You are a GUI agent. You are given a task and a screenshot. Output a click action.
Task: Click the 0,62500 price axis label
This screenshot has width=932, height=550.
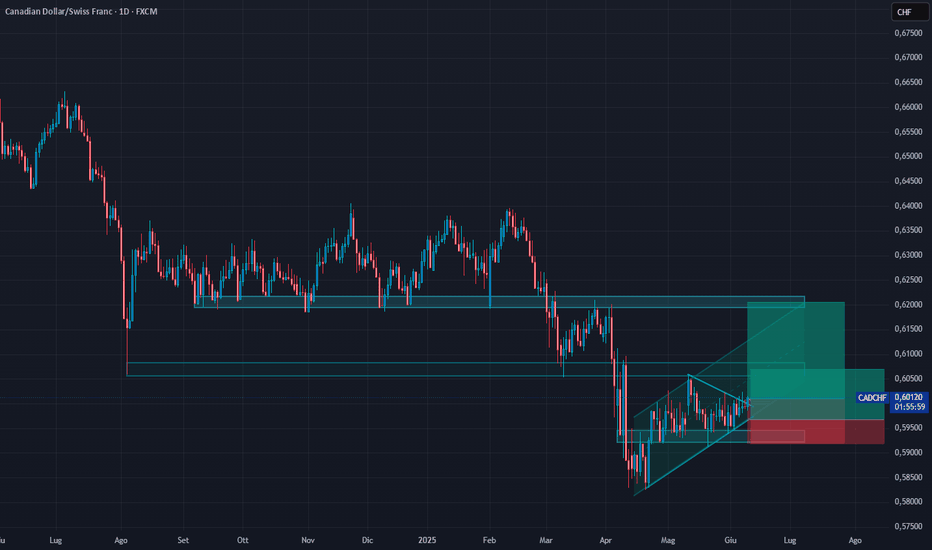point(909,279)
